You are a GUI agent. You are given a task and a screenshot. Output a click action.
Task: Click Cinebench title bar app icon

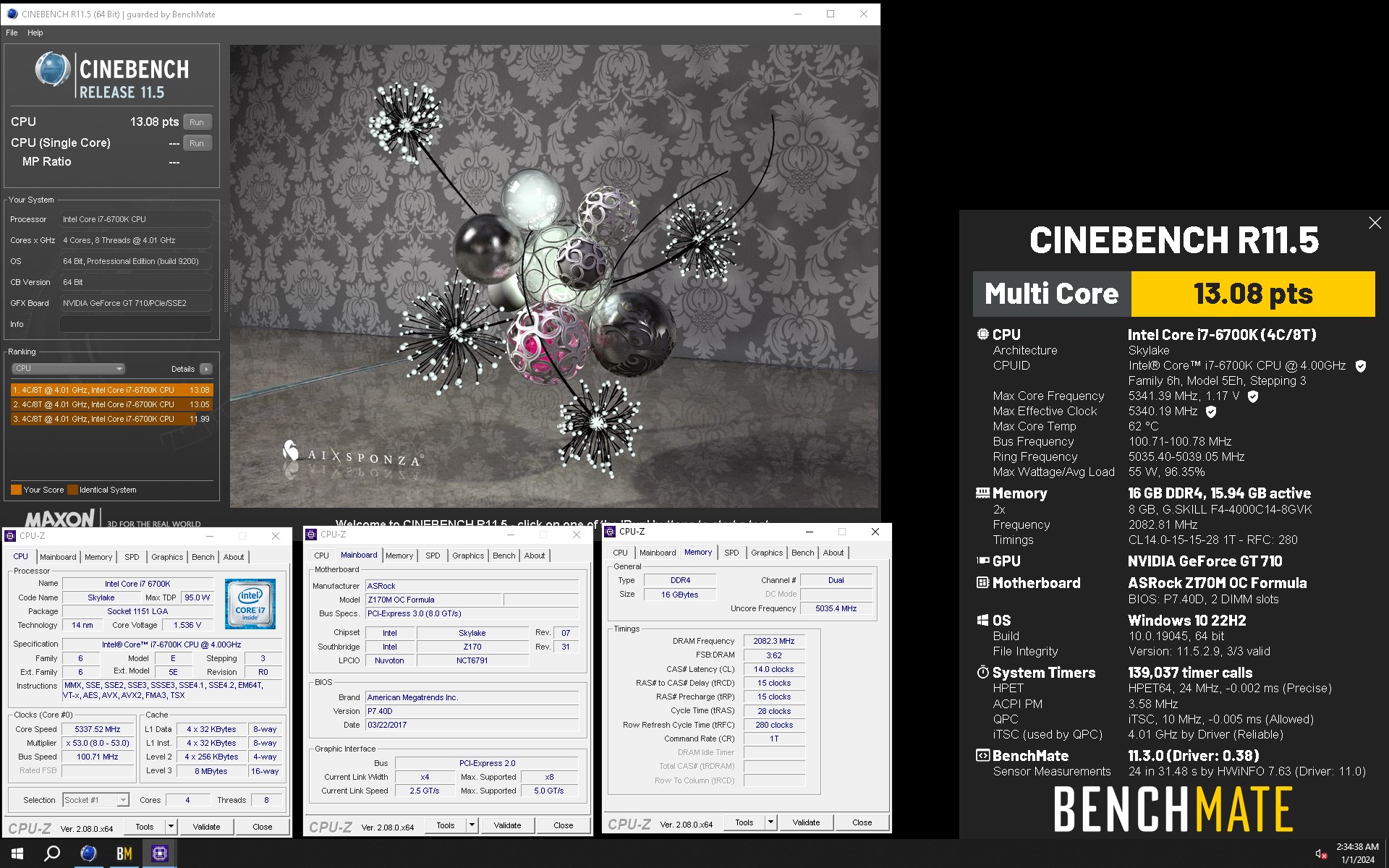[12, 14]
